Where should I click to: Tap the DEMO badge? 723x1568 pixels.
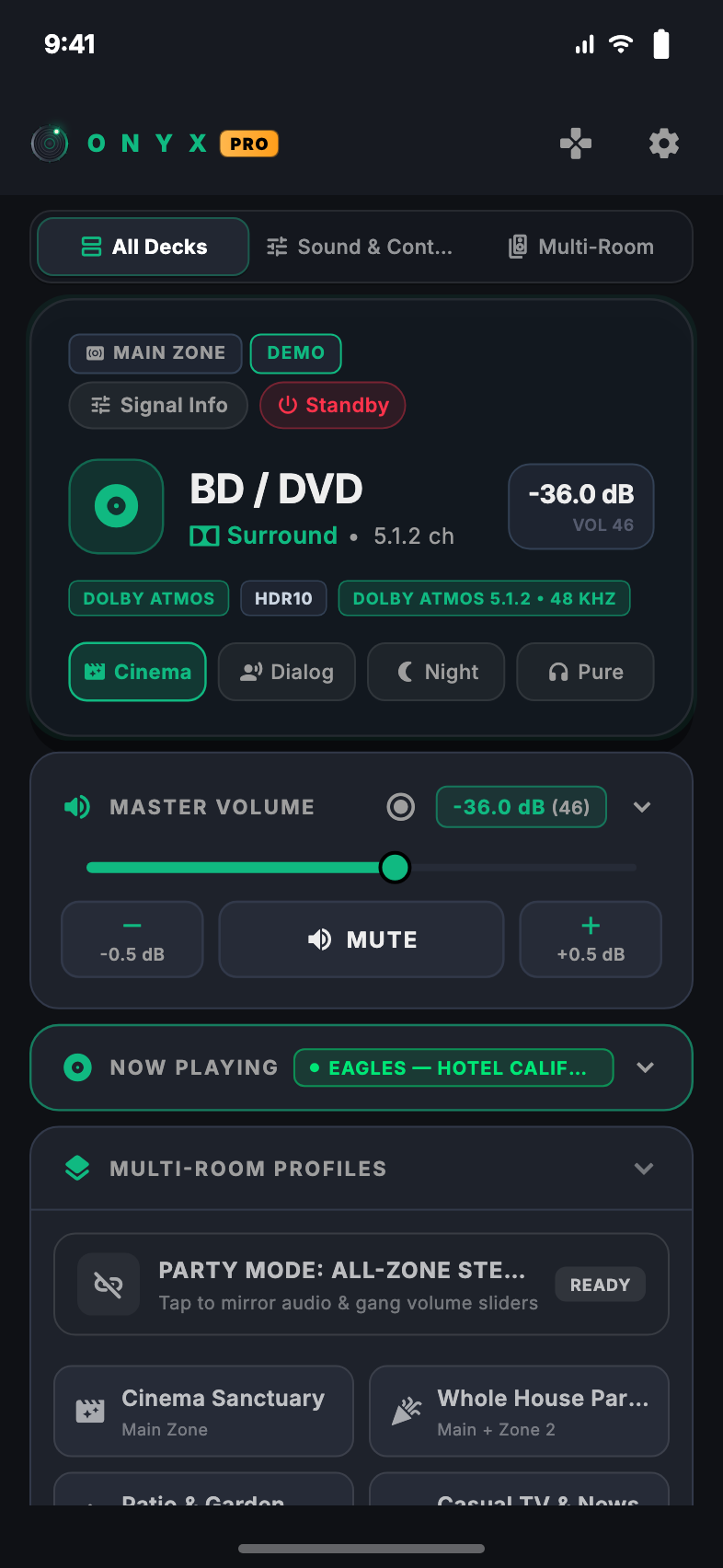pyautogui.click(x=296, y=353)
